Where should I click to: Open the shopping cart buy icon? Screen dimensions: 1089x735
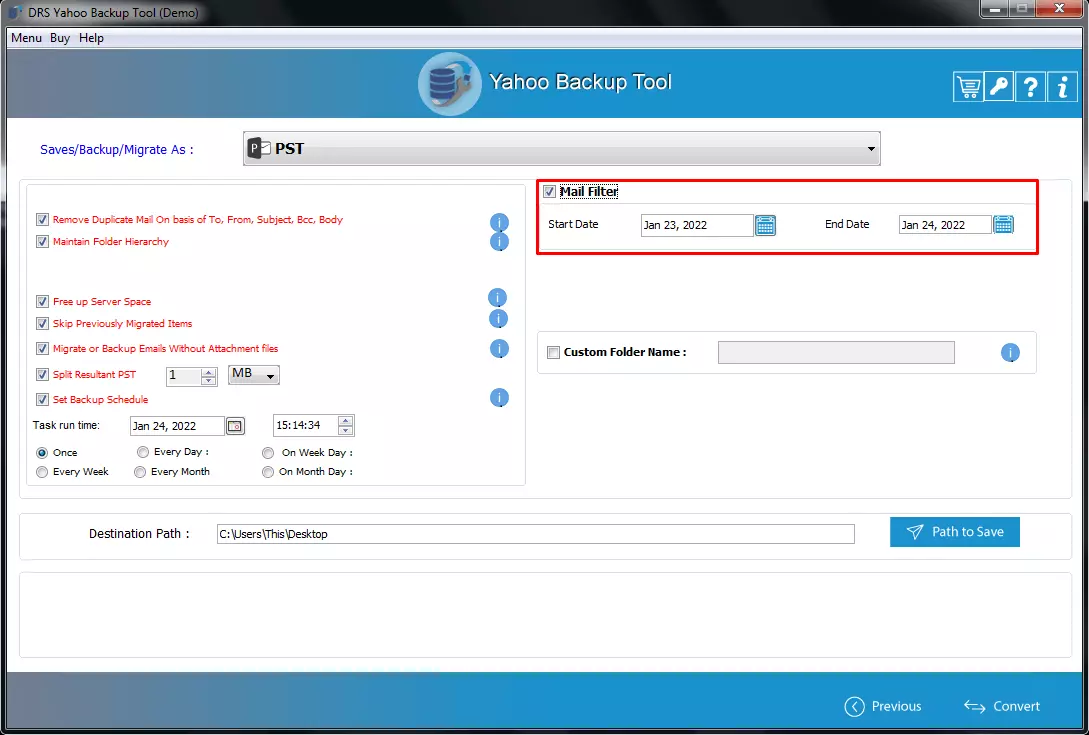[x=968, y=87]
